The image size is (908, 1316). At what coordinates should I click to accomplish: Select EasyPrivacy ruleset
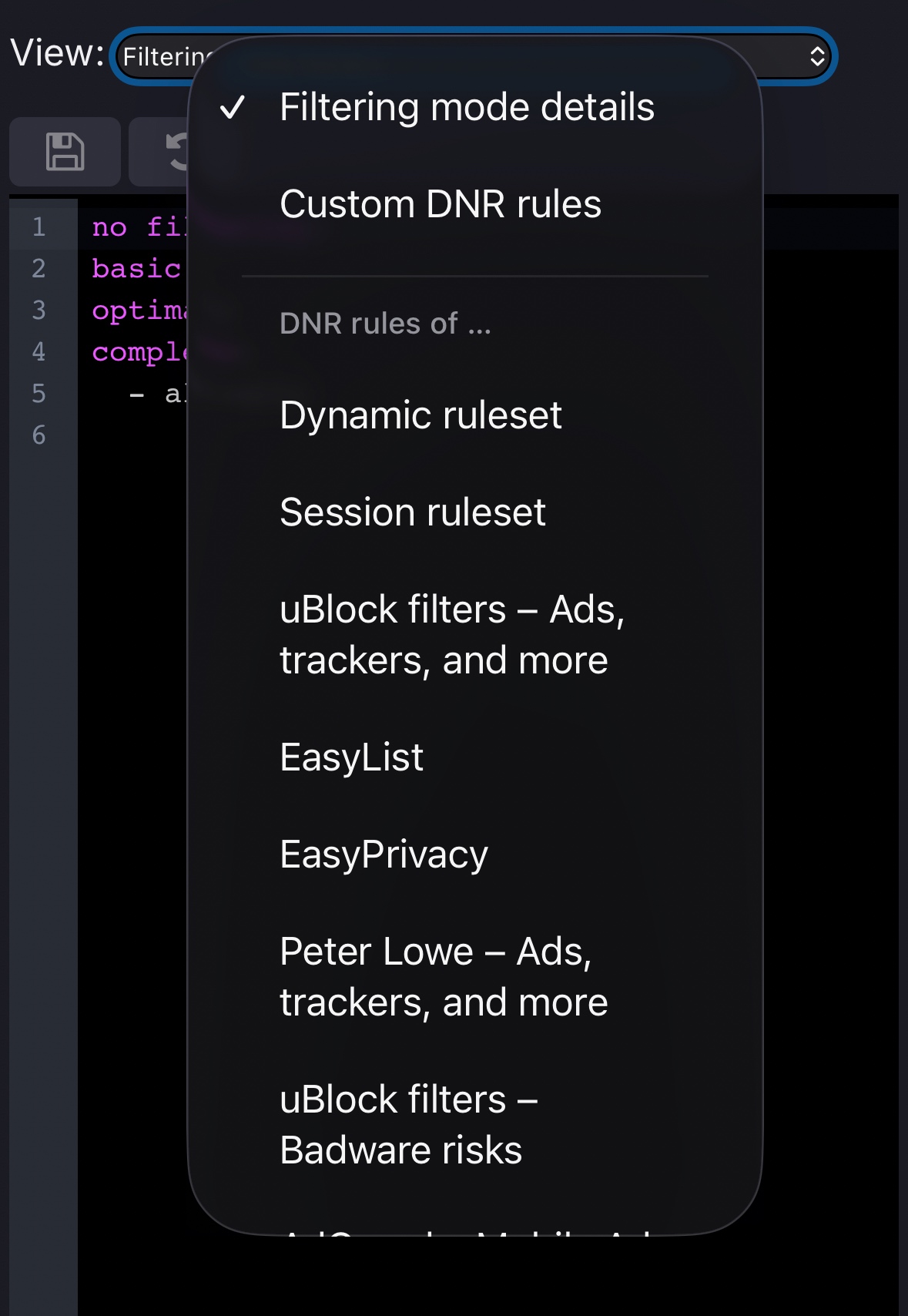pyautogui.click(x=384, y=854)
